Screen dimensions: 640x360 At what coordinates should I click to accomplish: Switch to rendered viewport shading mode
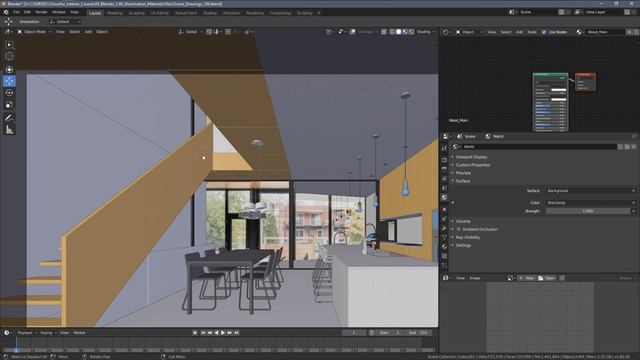click(x=411, y=31)
